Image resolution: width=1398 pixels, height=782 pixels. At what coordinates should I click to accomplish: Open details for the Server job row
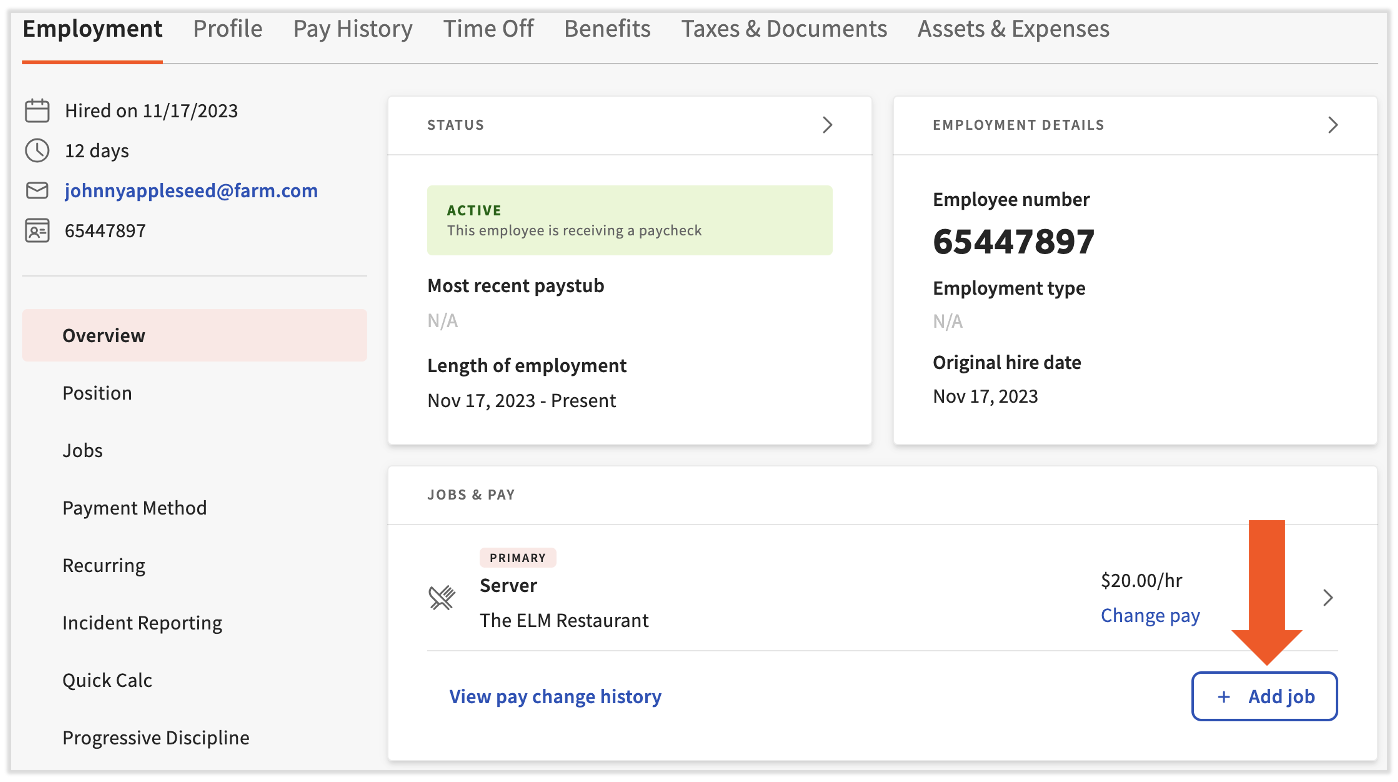click(x=1328, y=597)
